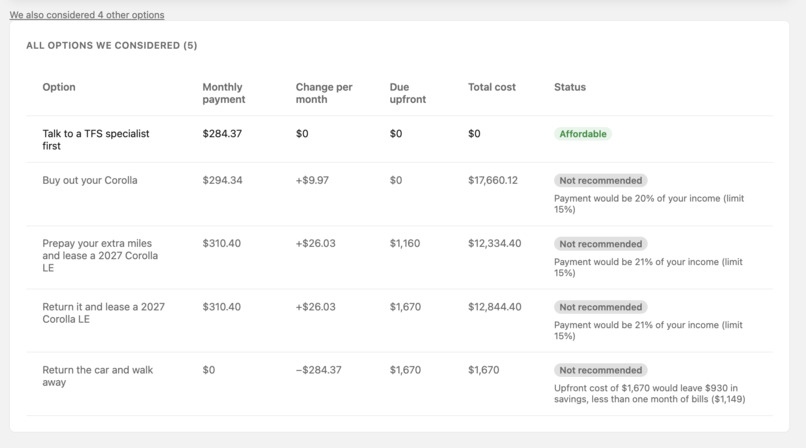
Task: Click 'Upfront cost of $1,670 would leave $930' note
Action: (650, 394)
